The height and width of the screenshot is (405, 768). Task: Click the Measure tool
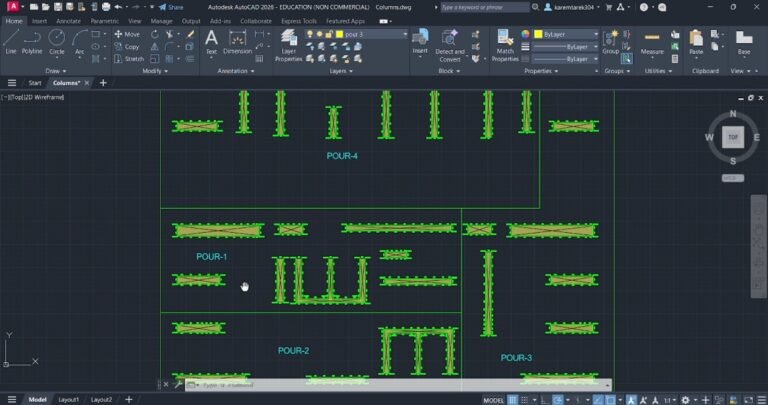[652, 42]
